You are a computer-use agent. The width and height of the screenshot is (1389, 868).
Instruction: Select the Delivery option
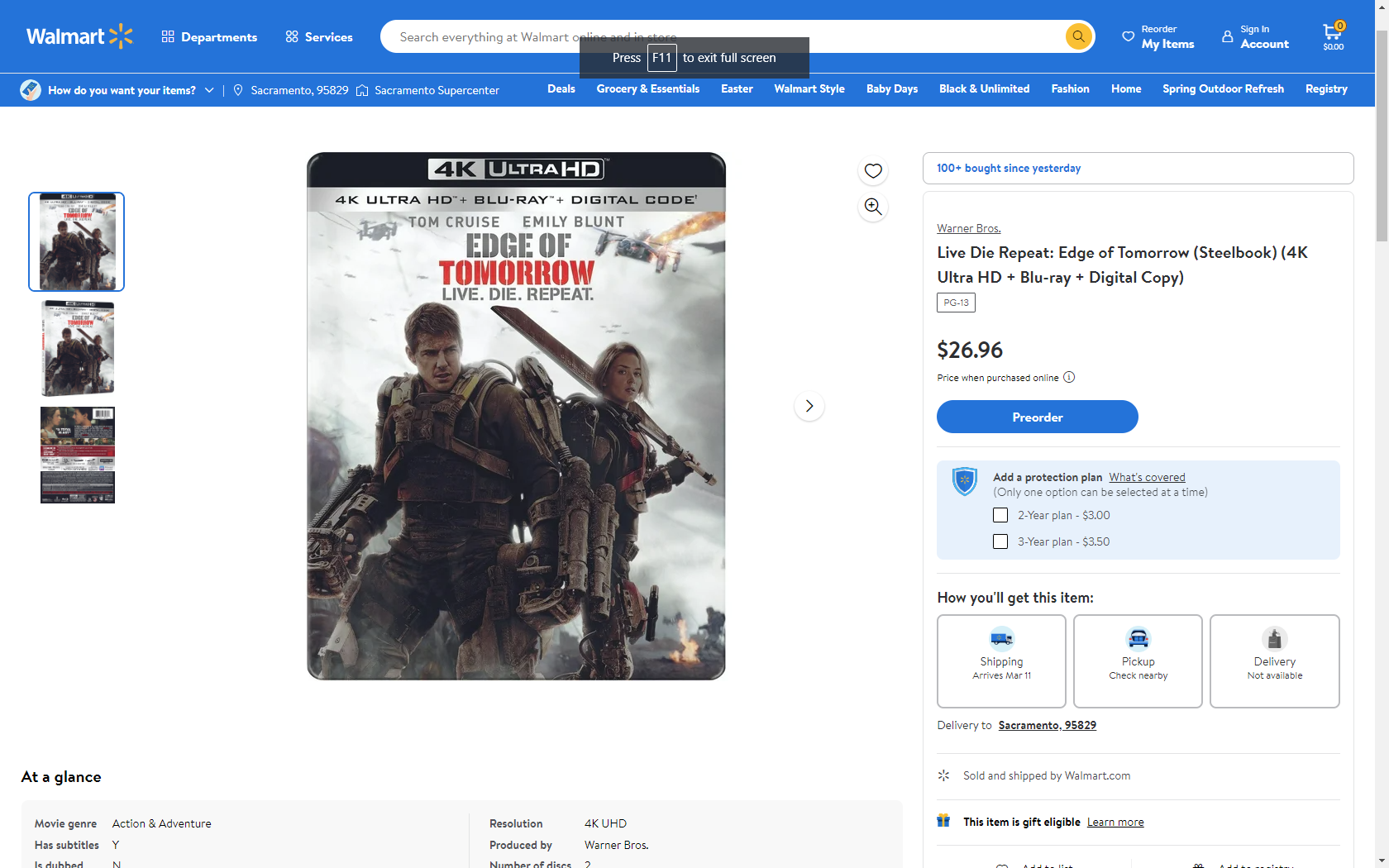click(x=1274, y=661)
